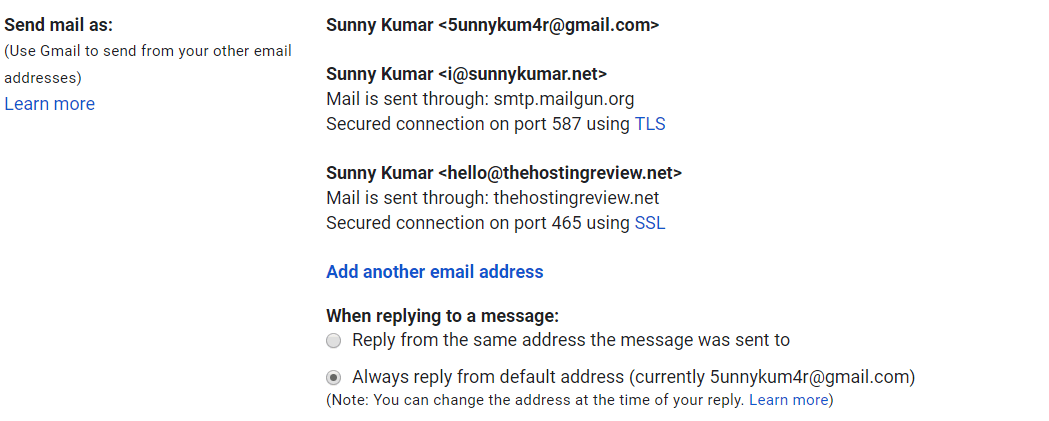This screenshot has height=421, width=1049.
Task: Select Reply from the same address radio button
Action: 333,341
